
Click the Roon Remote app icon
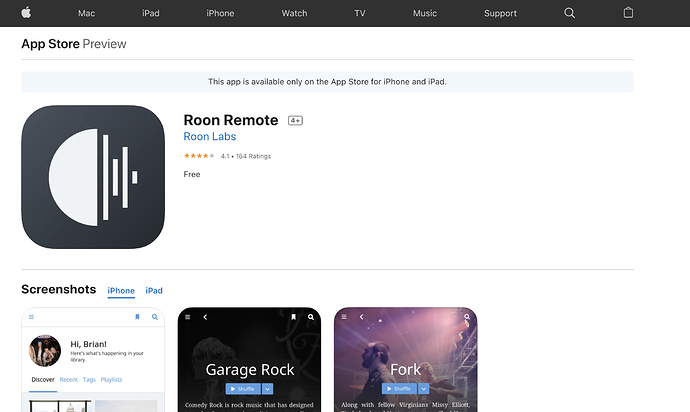tap(93, 177)
